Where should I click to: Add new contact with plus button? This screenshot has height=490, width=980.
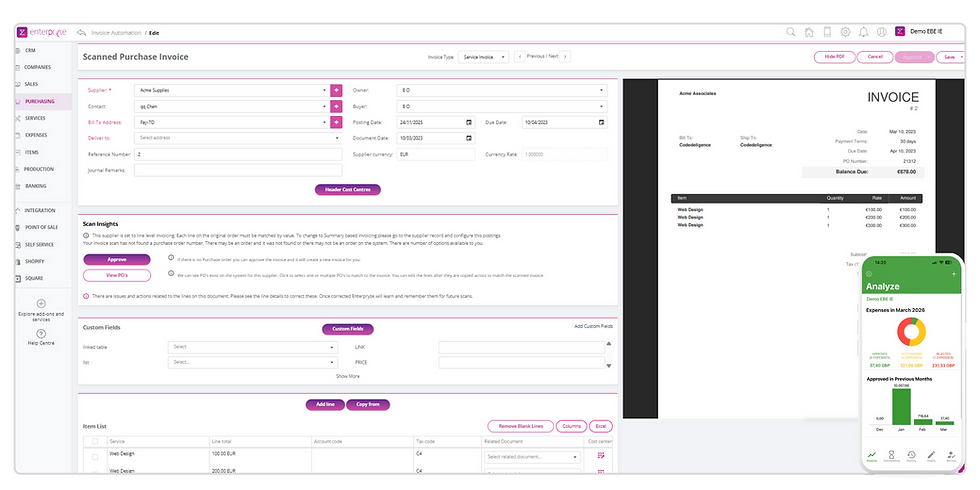336,106
